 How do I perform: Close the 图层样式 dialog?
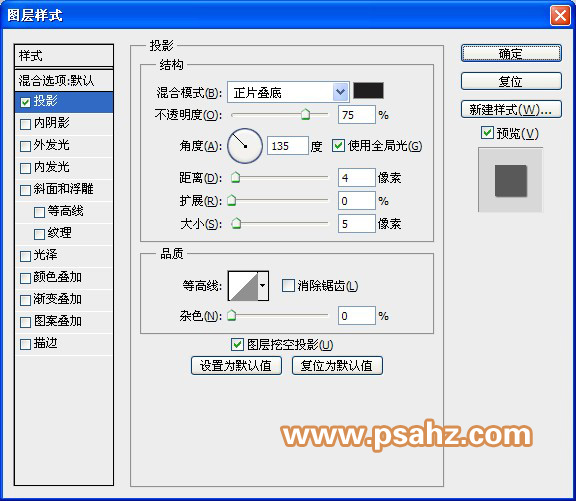click(x=560, y=16)
